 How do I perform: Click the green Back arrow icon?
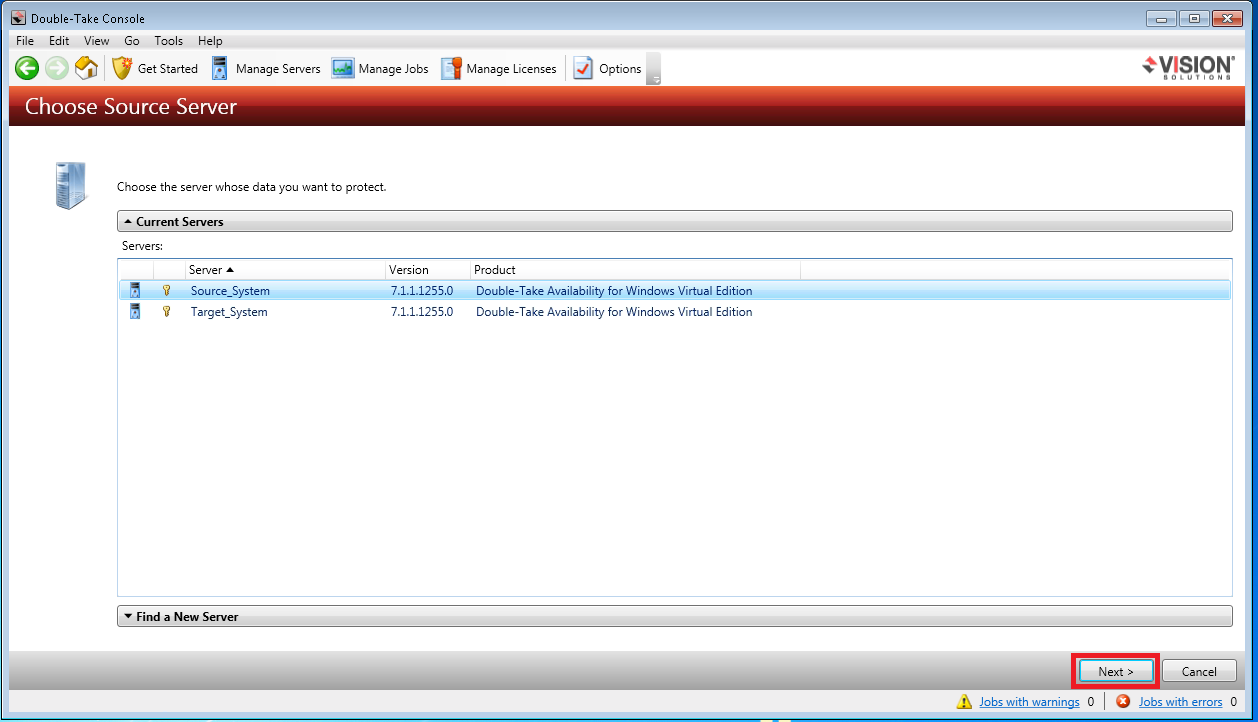click(x=27, y=68)
